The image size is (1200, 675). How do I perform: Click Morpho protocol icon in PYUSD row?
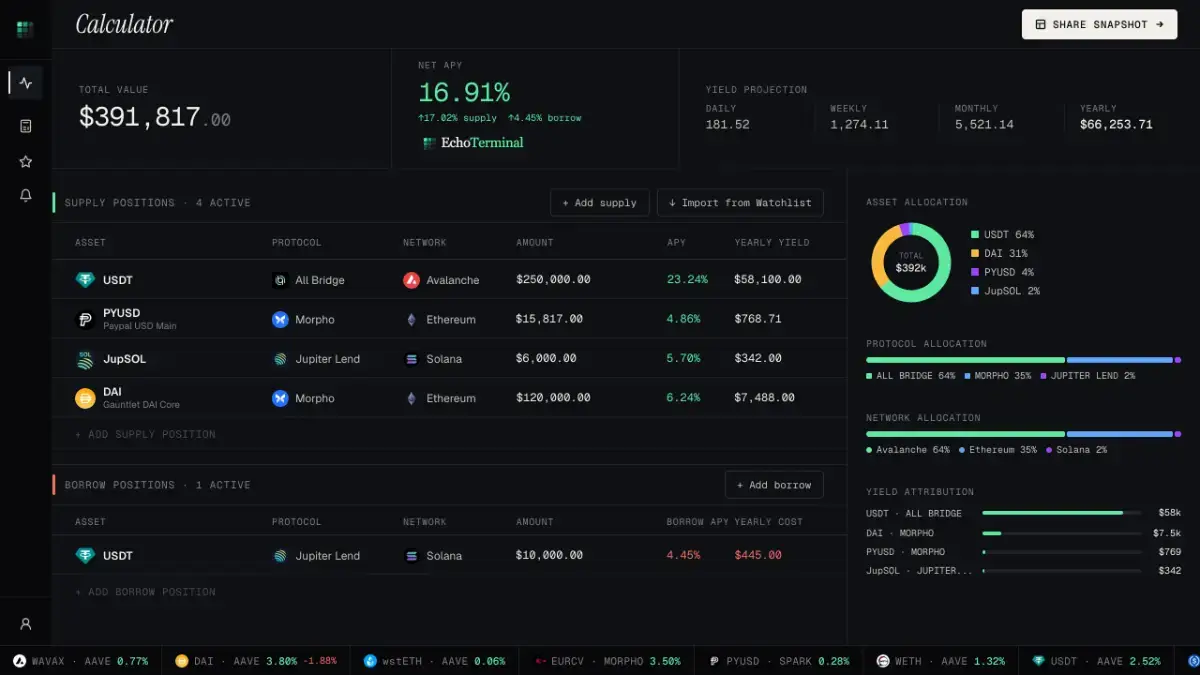pyautogui.click(x=280, y=320)
